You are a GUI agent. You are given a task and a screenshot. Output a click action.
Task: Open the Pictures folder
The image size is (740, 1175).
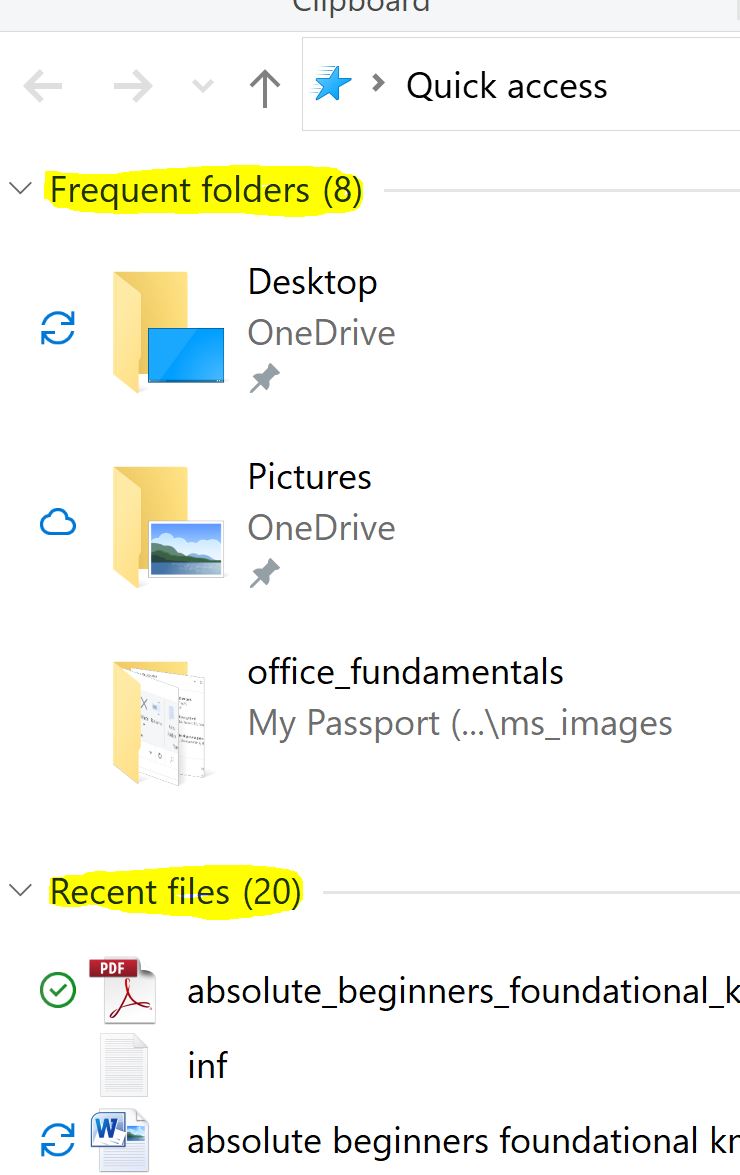tap(168, 526)
